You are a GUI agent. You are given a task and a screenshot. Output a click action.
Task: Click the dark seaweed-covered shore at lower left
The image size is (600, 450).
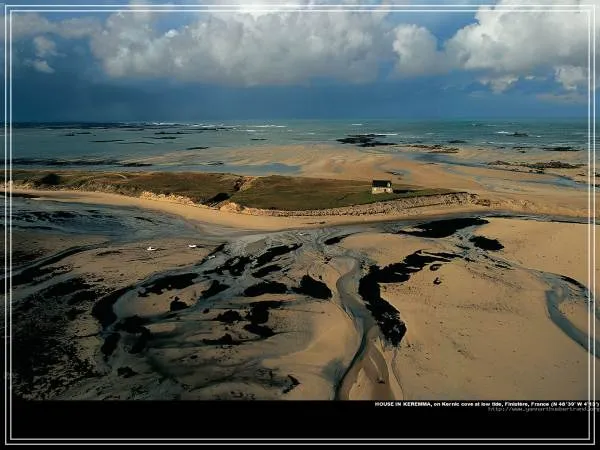(x=50, y=340)
